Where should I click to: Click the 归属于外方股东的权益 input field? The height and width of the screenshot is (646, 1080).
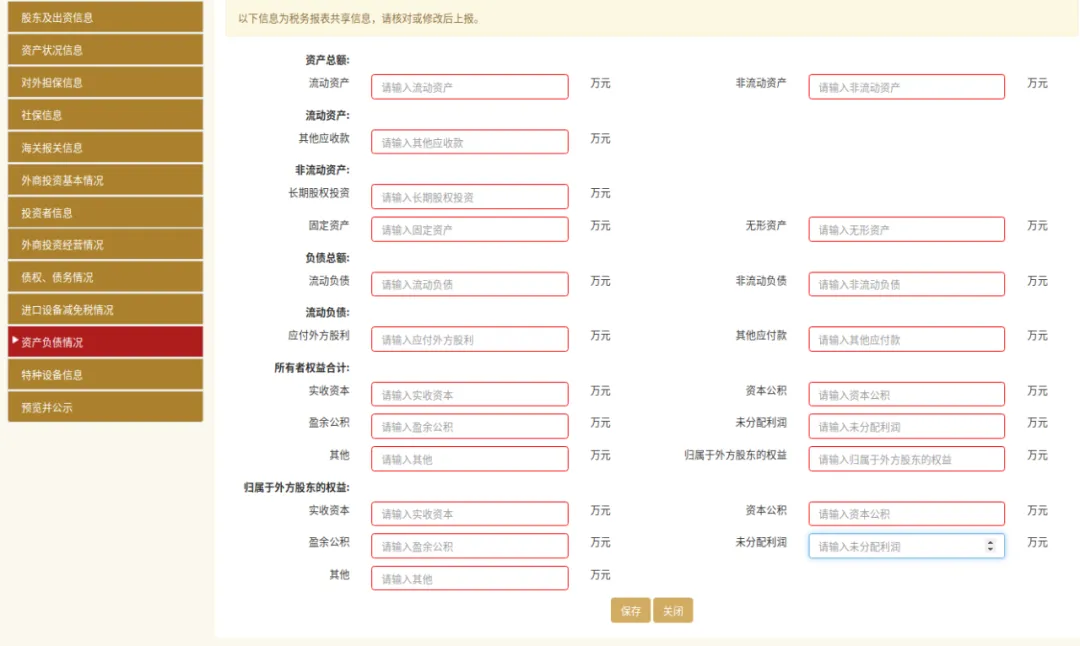906,459
